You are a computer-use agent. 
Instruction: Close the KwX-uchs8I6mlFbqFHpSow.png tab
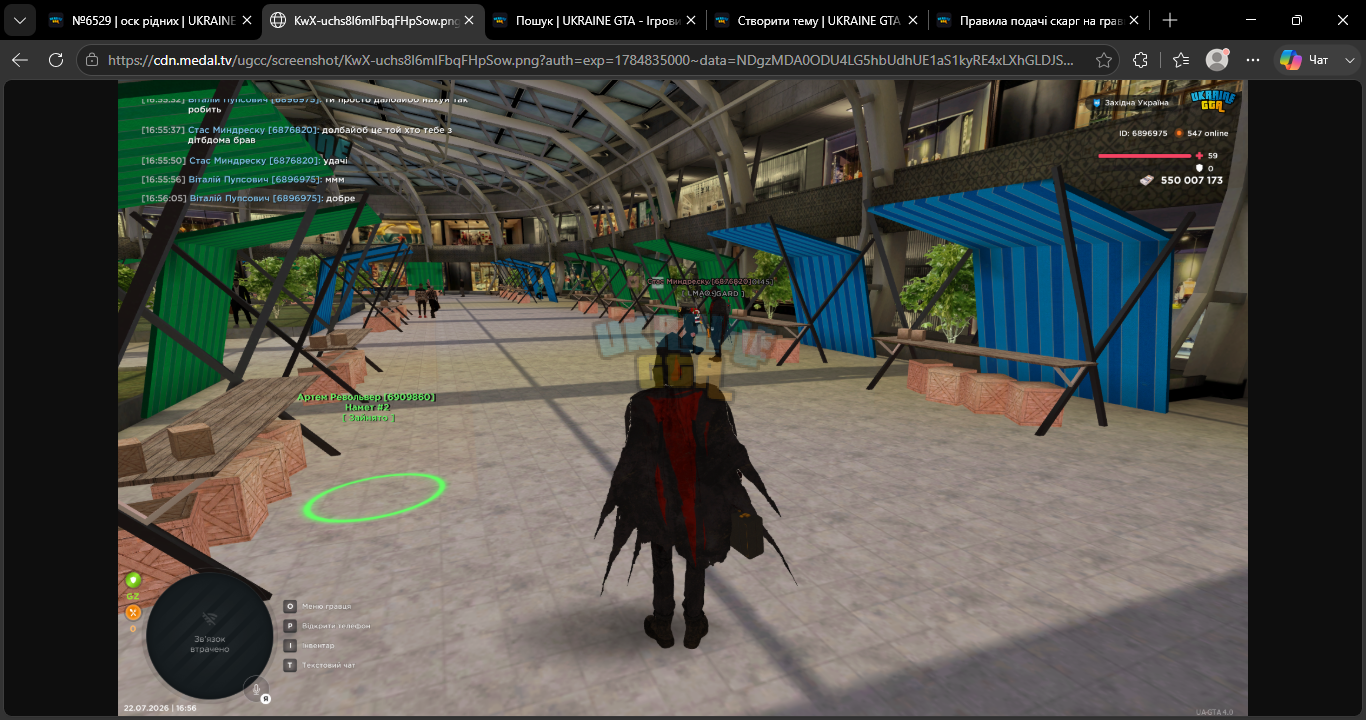(x=469, y=20)
